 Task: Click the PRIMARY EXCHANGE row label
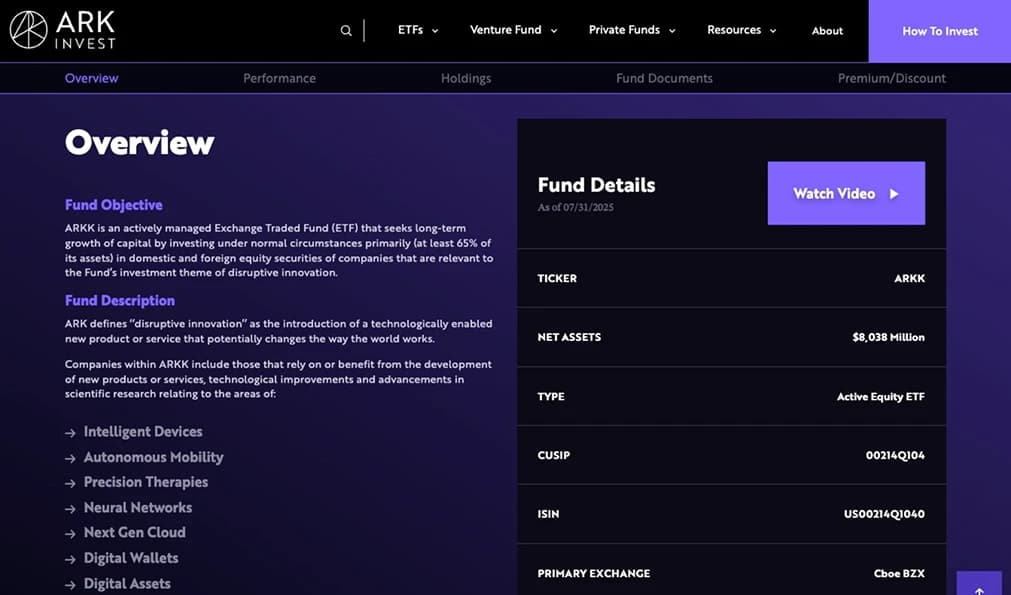tap(594, 573)
